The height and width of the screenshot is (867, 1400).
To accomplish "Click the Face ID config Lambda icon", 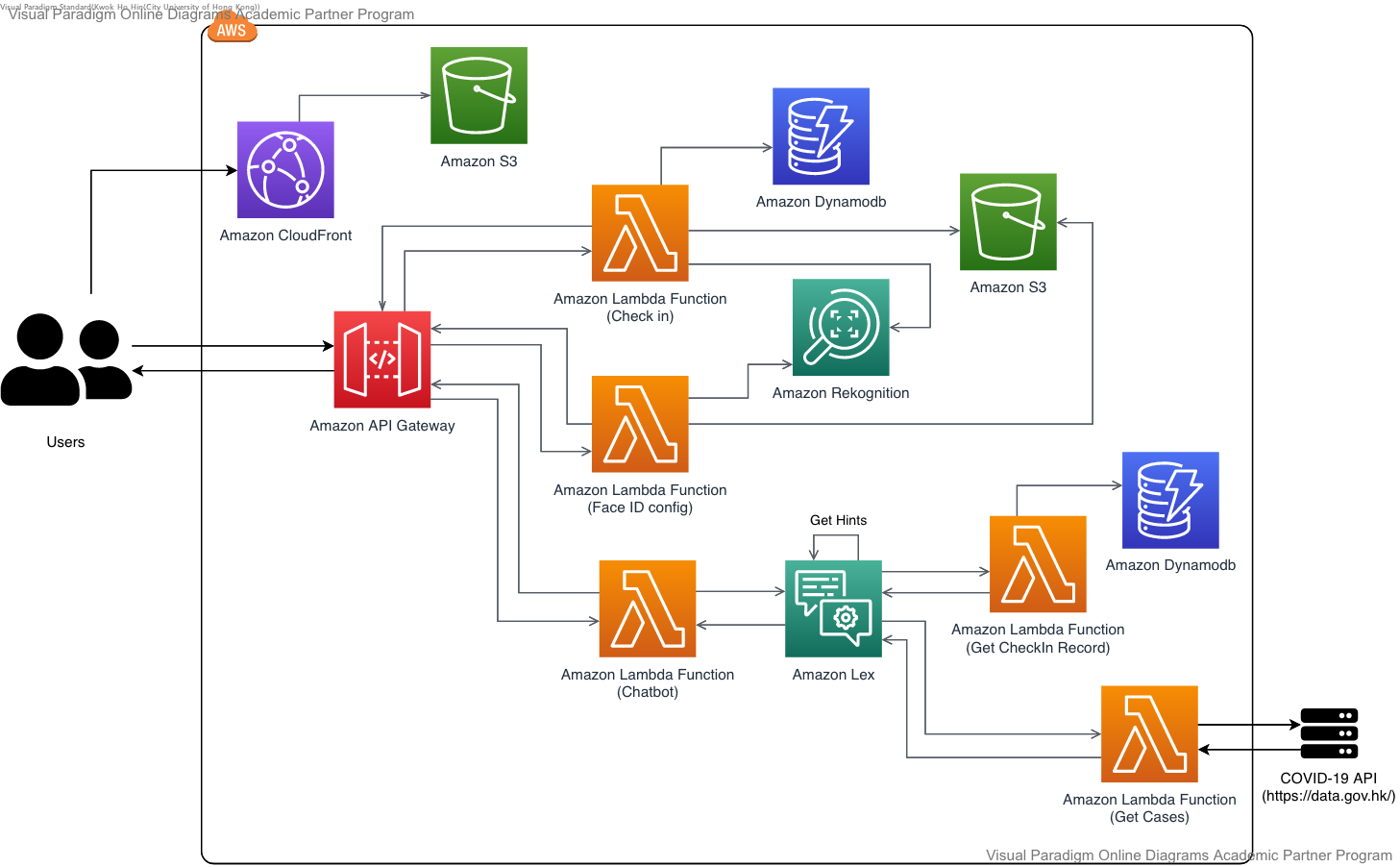I will pos(640,424).
